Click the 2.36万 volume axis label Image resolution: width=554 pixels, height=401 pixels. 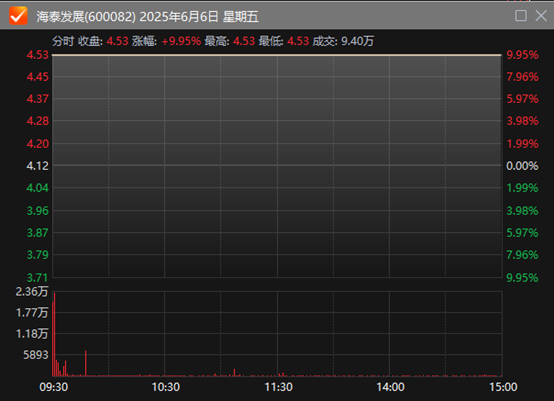pyautogui.click(x=31, y=291)
